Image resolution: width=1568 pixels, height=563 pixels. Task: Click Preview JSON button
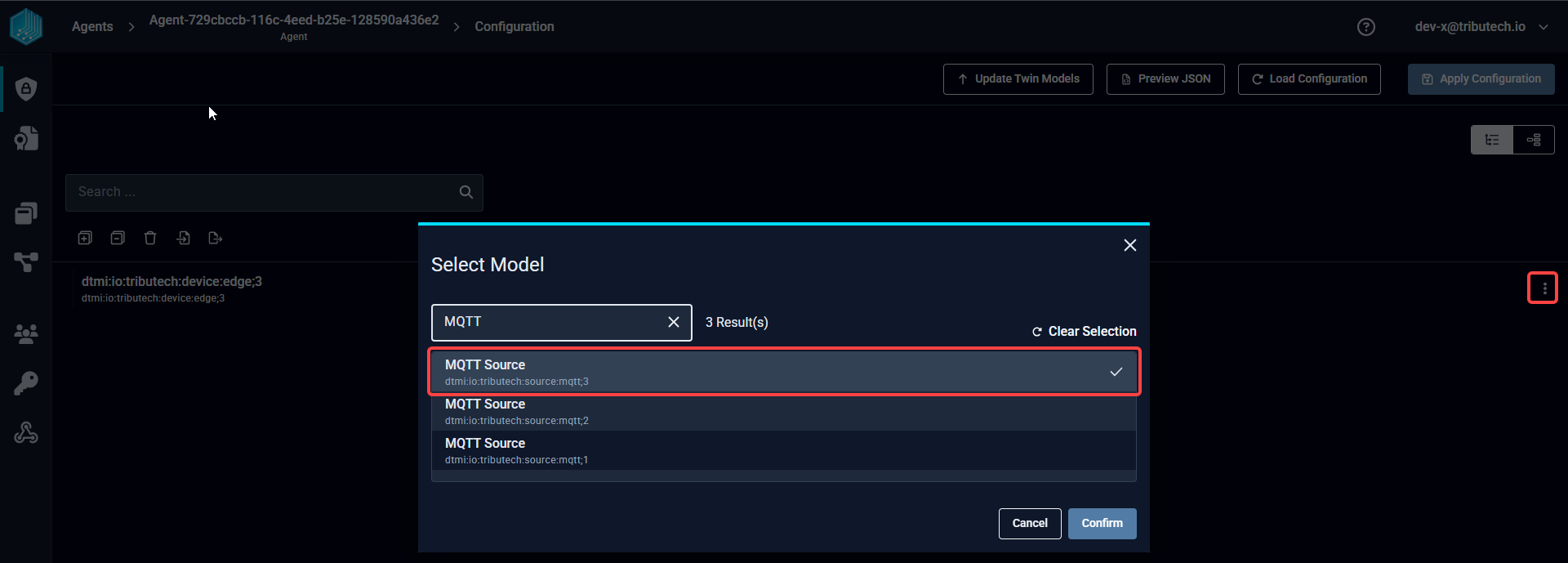[1165, 79]
